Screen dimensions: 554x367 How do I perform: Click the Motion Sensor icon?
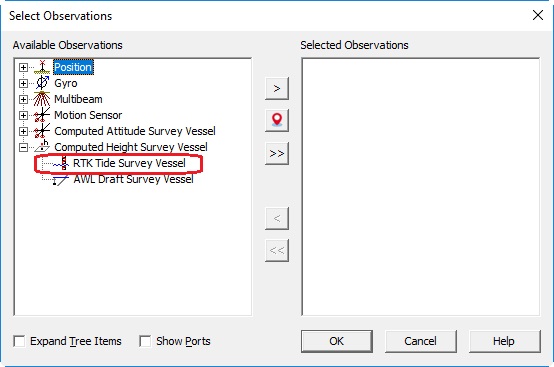click(42, 115)
